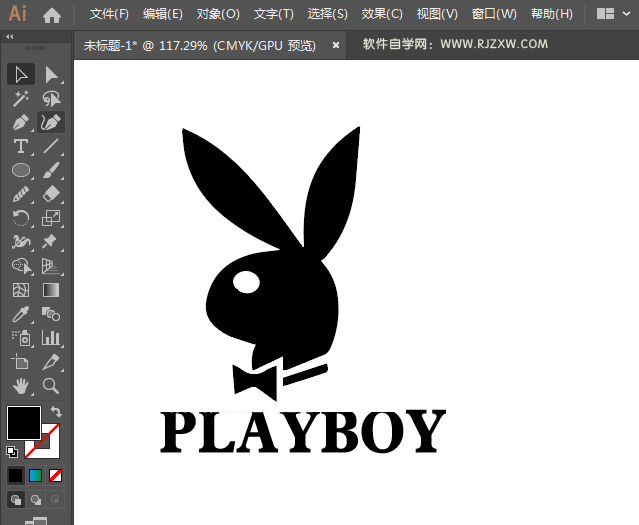The height and width of the screenshot is (525, 639).
Task: Close the 未标题-1 document tab
Action: pos(336,45)
